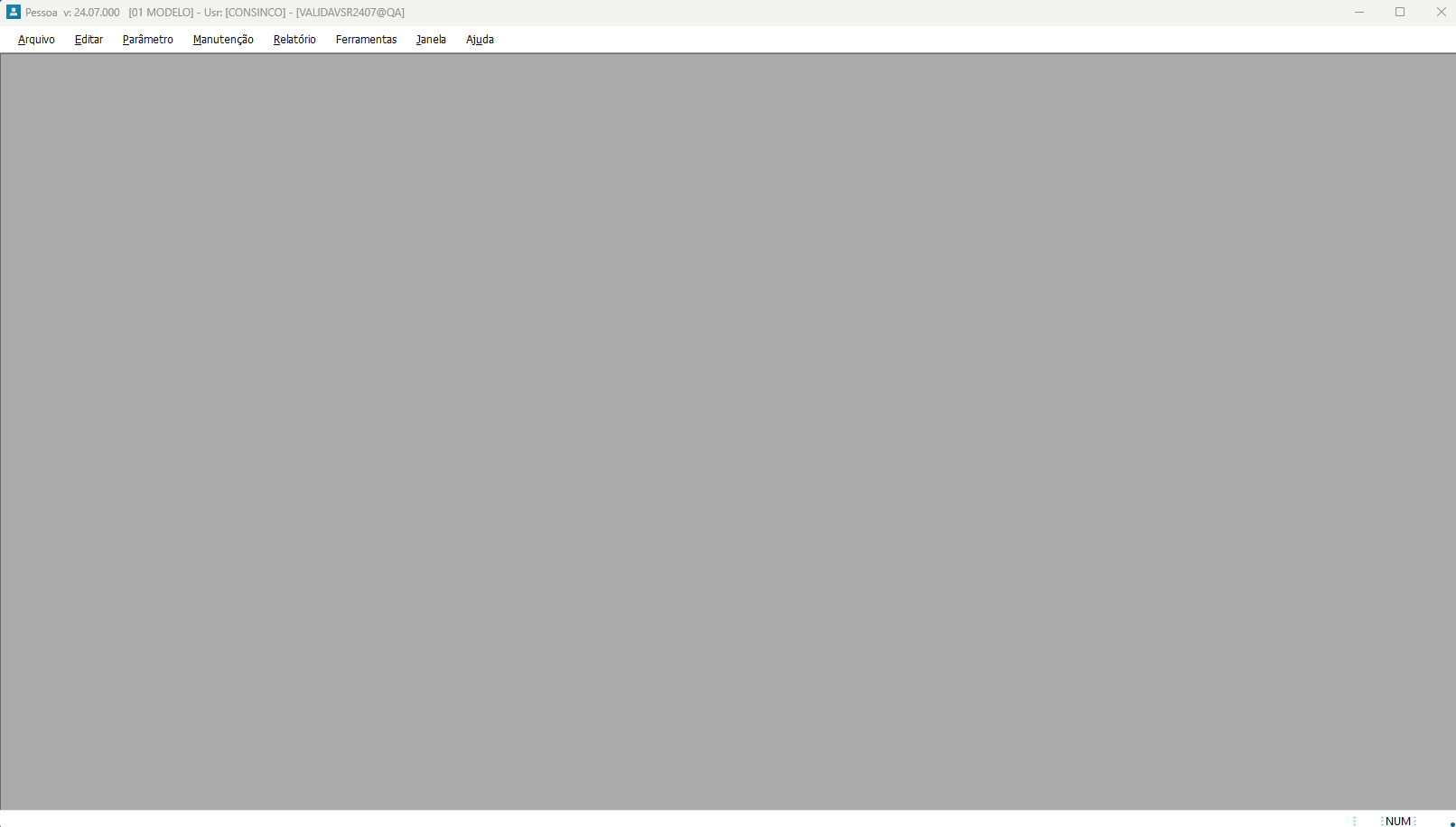Open the Relatório menu
1456x827 pixels.
tap(294, 40)
